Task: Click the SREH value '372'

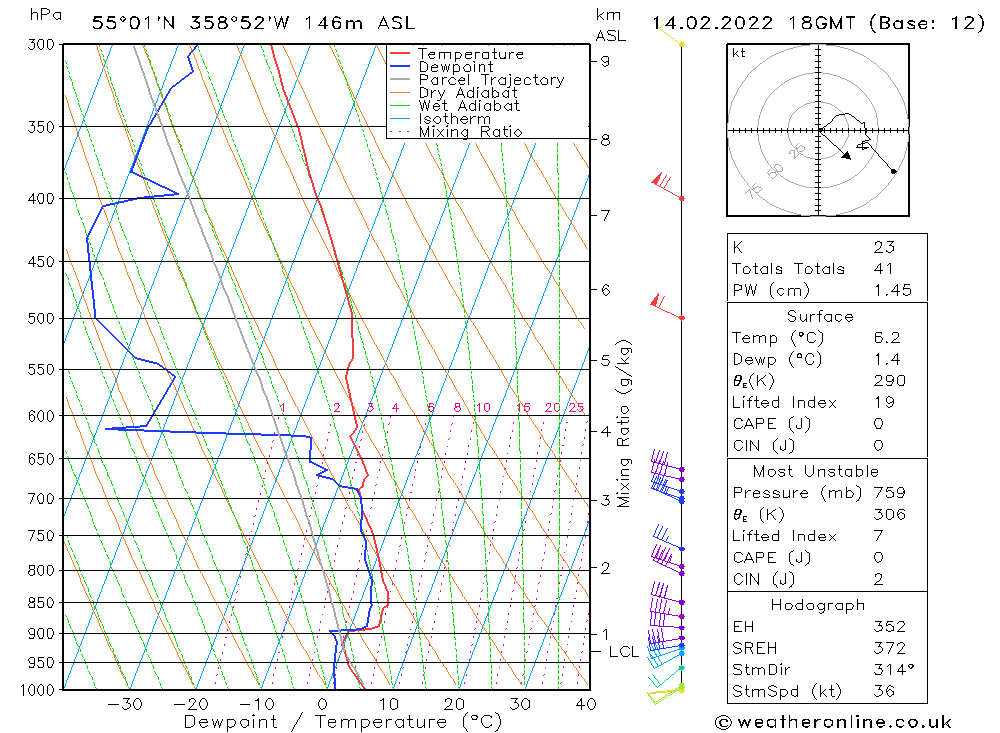Action: pyautogui.click(x=890, y=648)
